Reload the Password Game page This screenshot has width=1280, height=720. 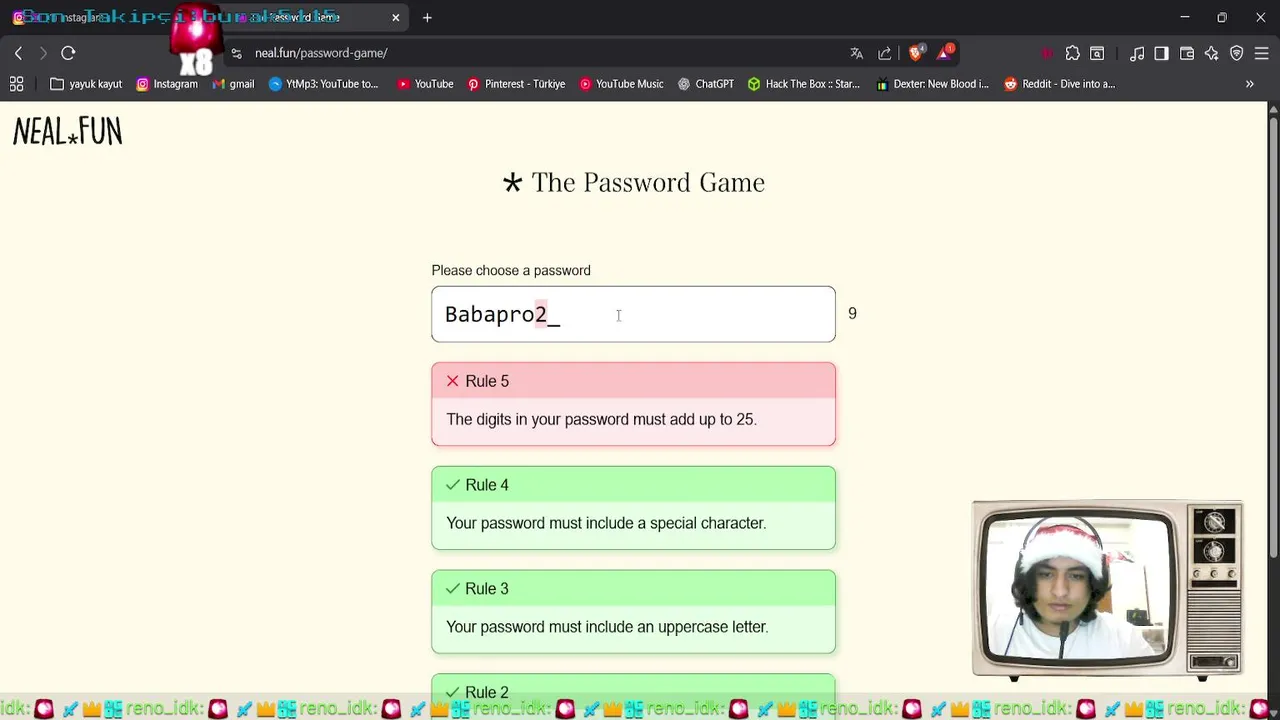click(68, 53)
